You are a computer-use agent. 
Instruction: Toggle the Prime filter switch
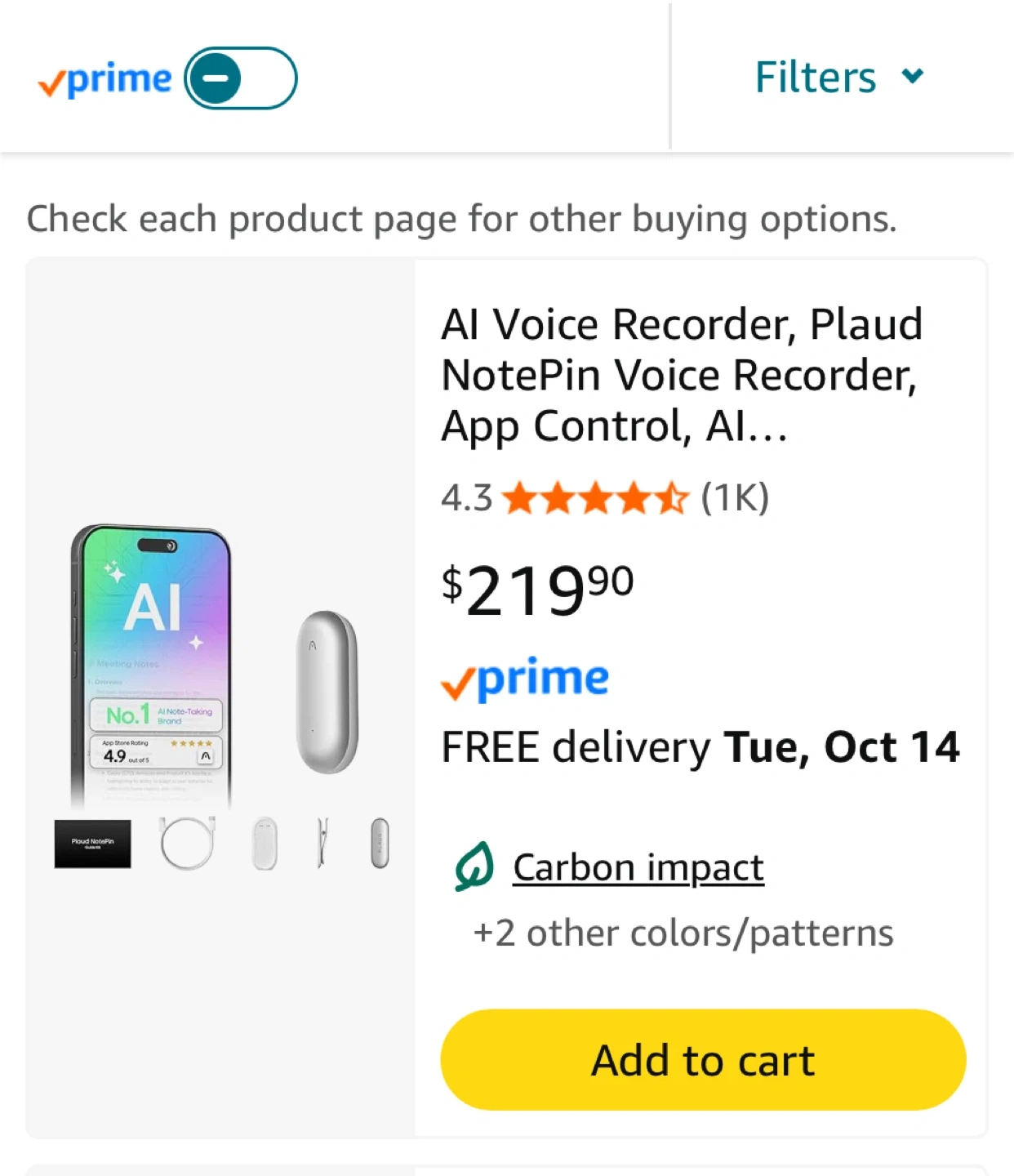(240, 78)
